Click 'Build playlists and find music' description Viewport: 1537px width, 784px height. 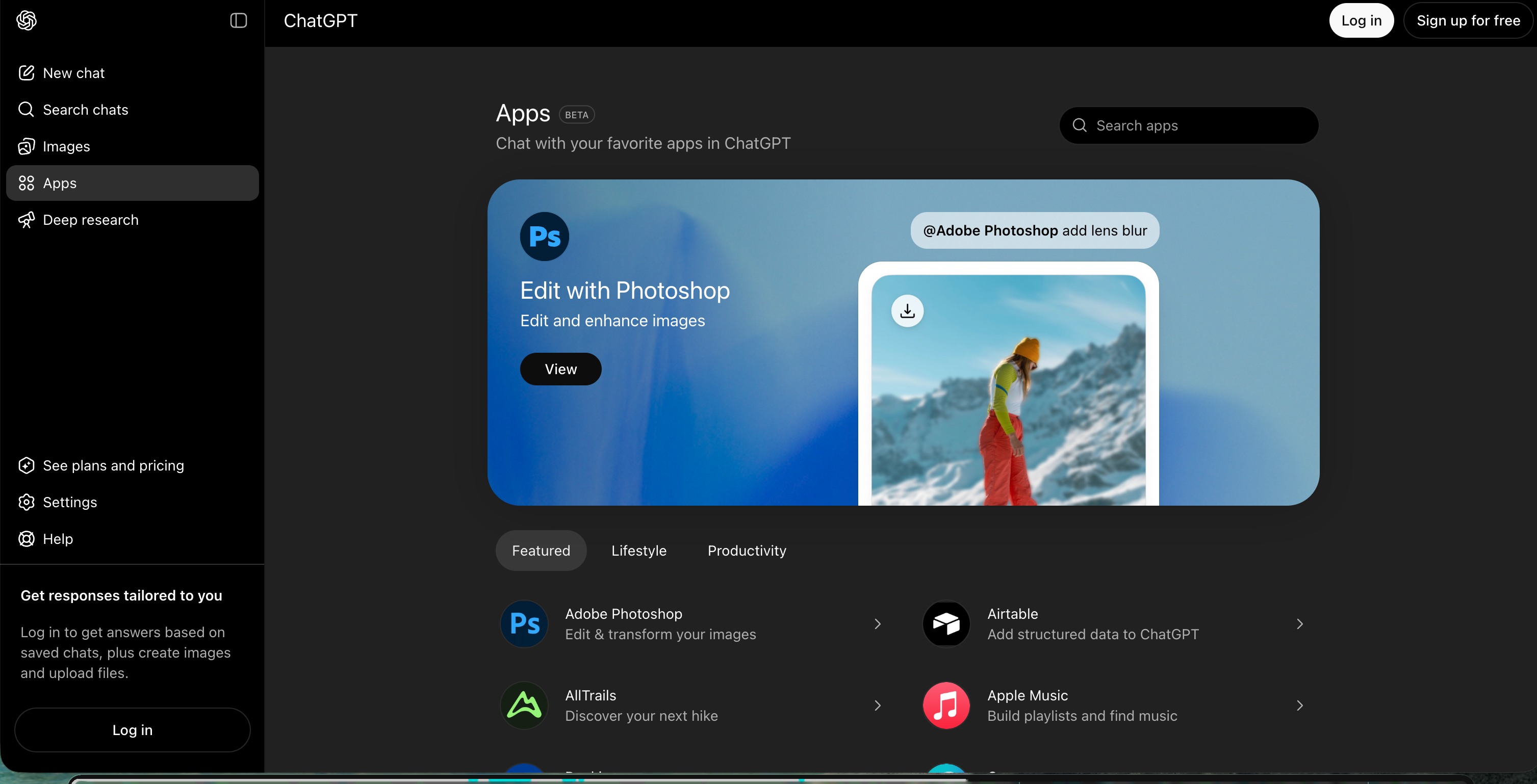tap(1082, 716)
